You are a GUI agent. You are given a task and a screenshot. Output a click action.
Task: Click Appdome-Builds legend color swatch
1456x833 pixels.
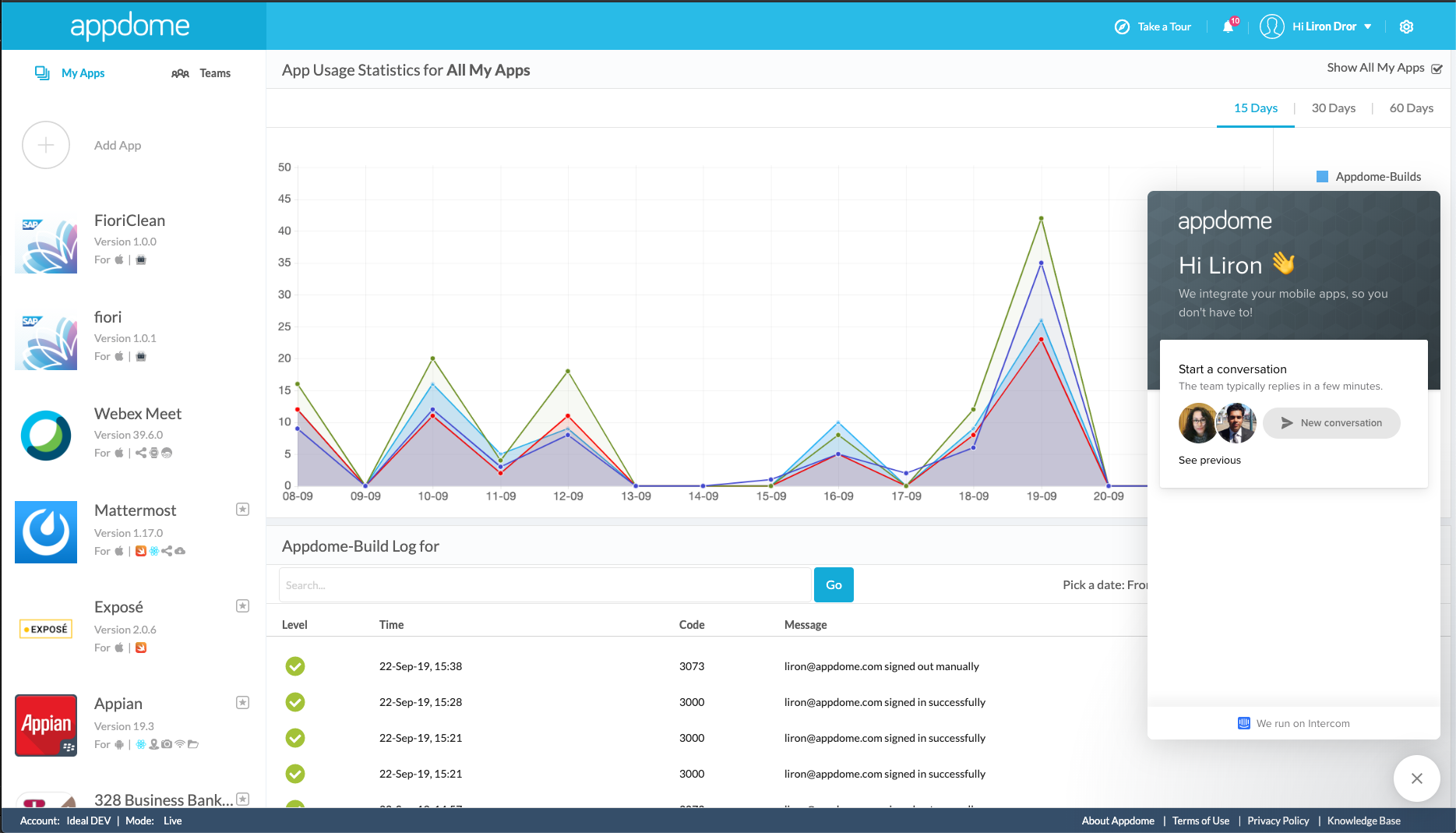[1322, 177]
